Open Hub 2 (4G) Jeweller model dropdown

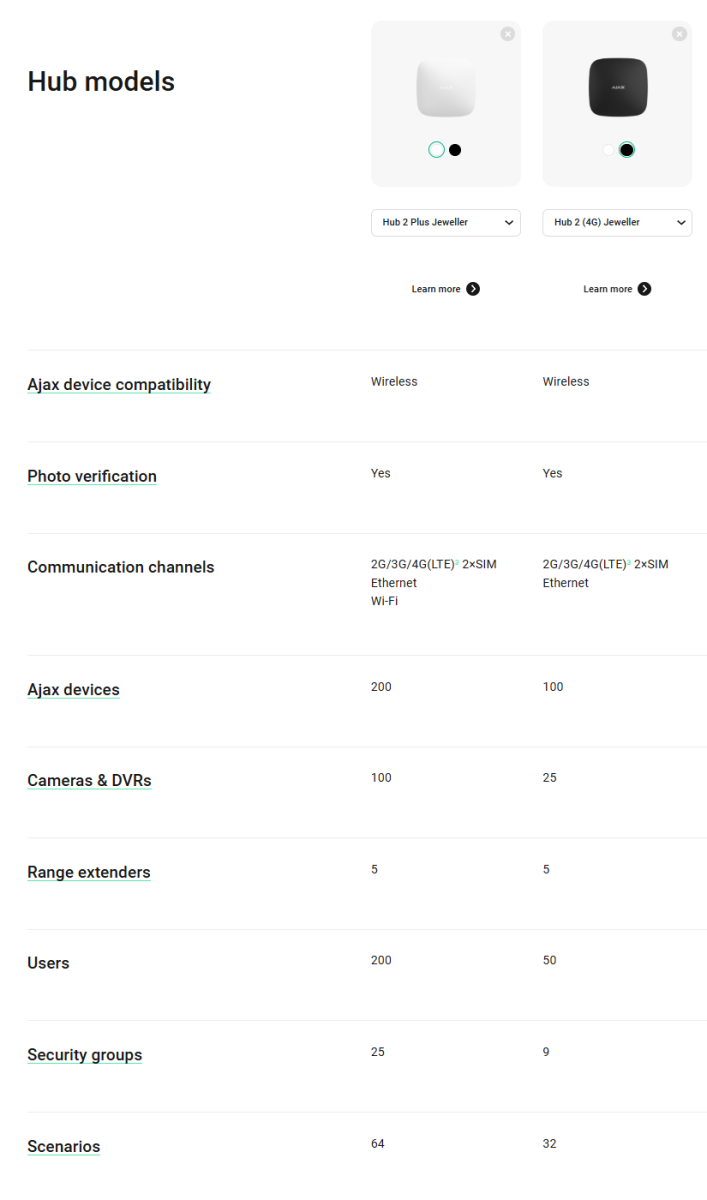[617, 222]
